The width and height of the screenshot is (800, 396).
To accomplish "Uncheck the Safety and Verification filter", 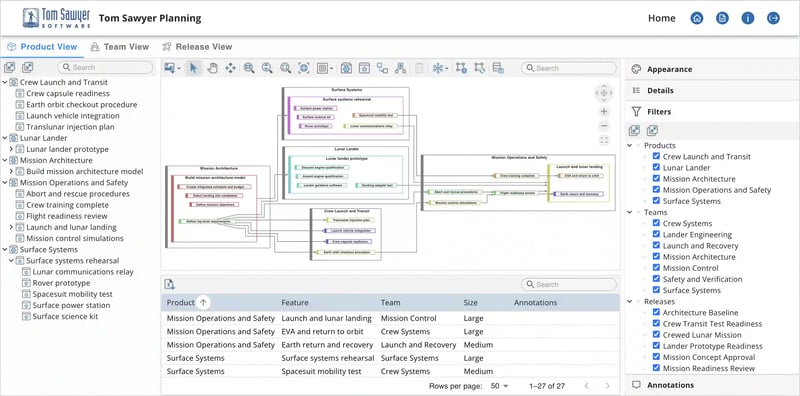I will (657, 279).
